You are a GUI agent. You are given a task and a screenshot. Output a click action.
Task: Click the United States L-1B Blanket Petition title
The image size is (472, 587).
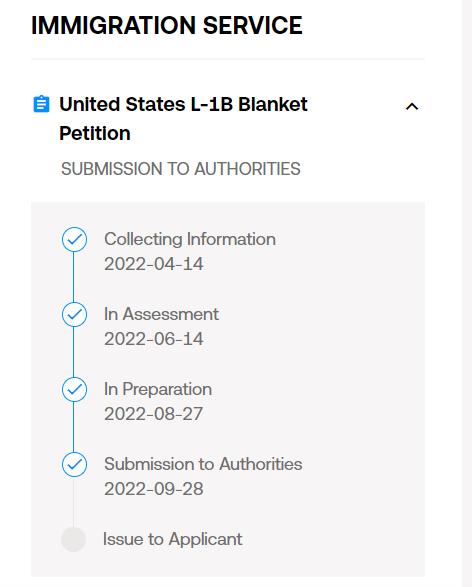click(183, 119)
